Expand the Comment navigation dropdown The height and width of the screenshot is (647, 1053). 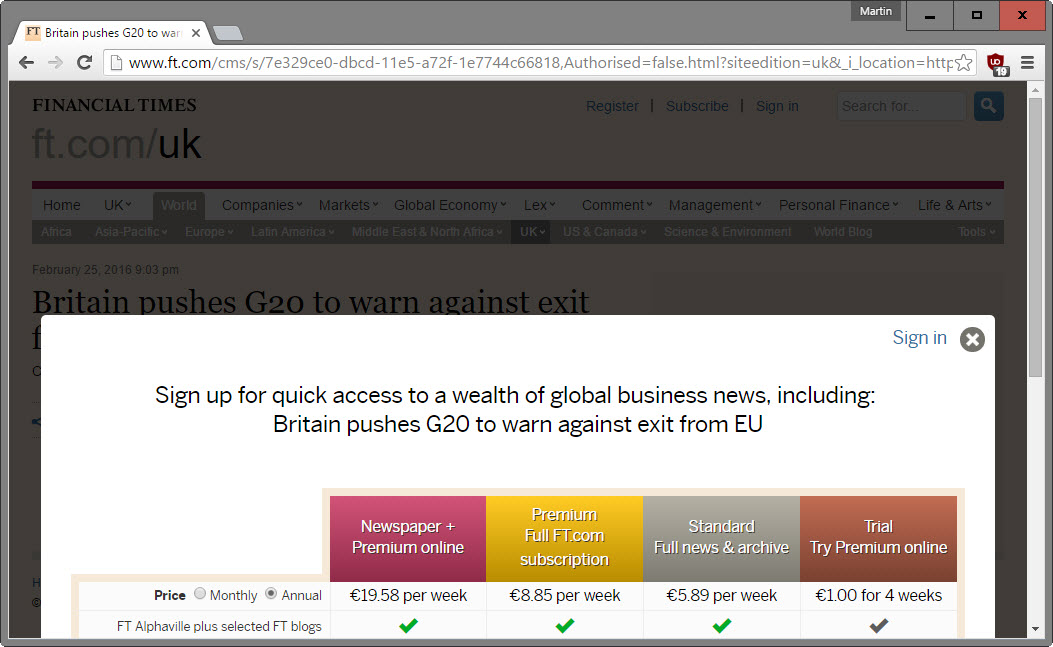[x=617, y=205]
